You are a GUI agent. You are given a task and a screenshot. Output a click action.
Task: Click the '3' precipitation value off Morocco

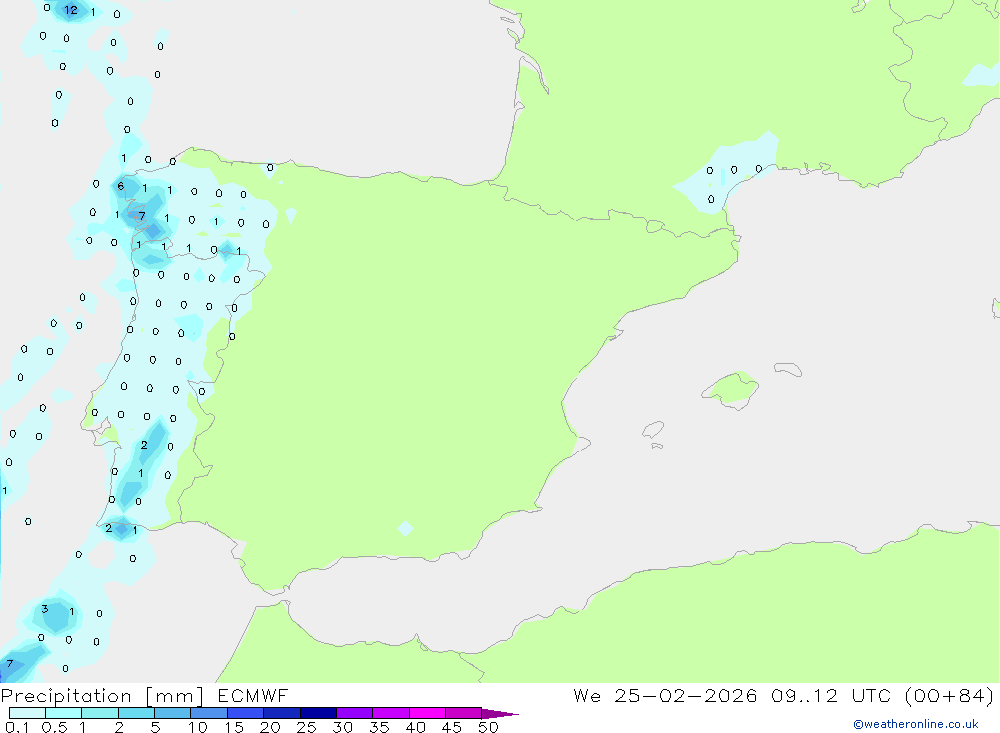pos(45,609)
